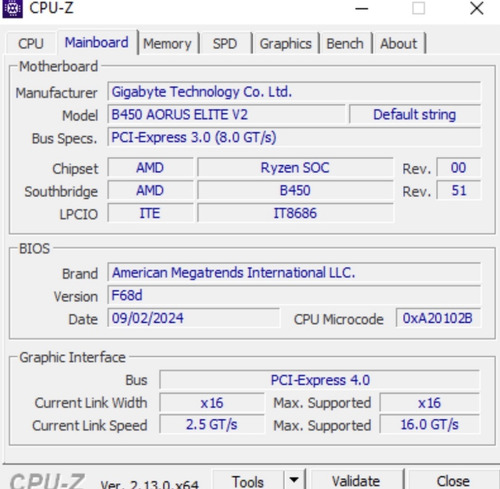Go to the SPD tab
500x489 pixels.
(225, 44)
